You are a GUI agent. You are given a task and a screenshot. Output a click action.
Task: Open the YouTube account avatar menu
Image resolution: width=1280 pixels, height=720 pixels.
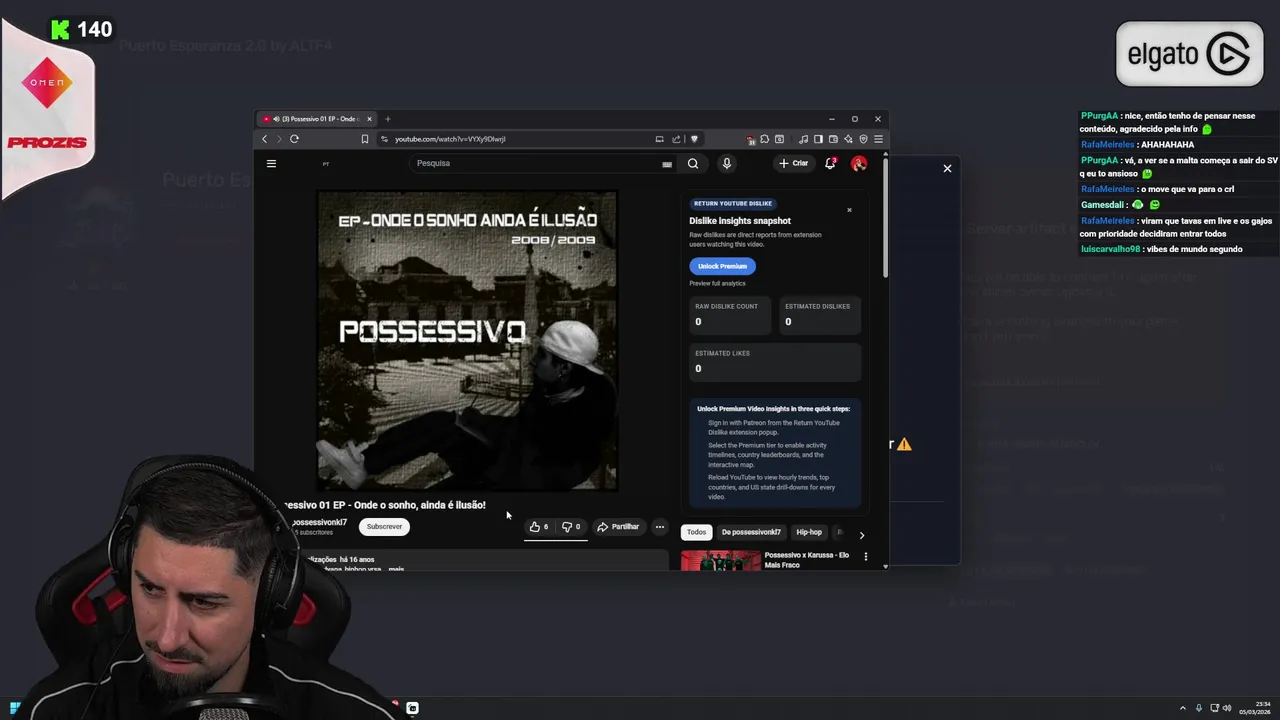[x=859, y=163]
